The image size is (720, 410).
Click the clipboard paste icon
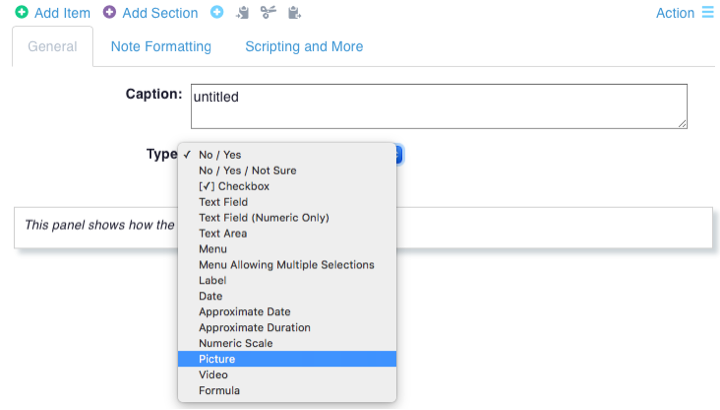click(293, 13)
